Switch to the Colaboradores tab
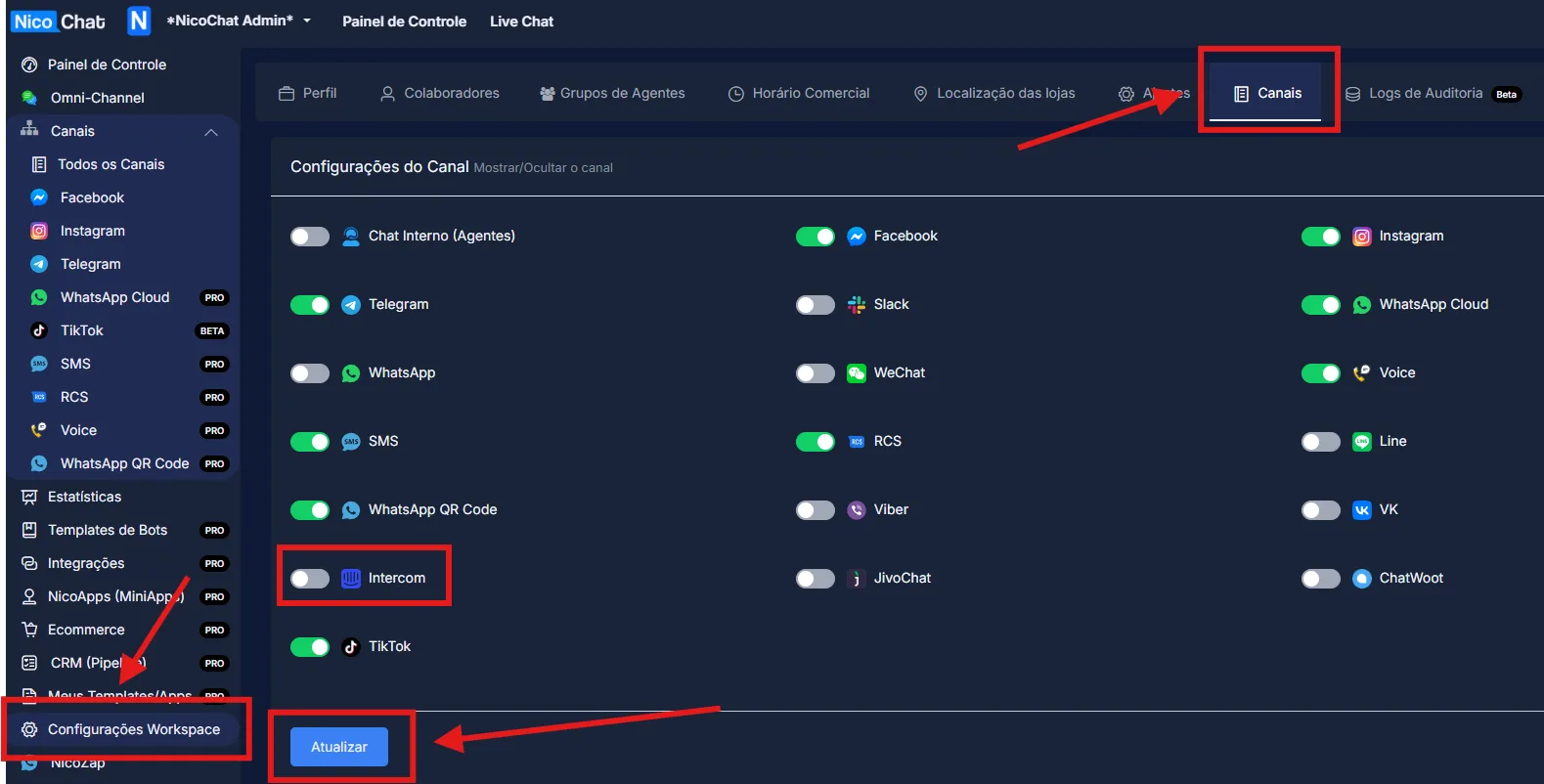 (440, 93)
